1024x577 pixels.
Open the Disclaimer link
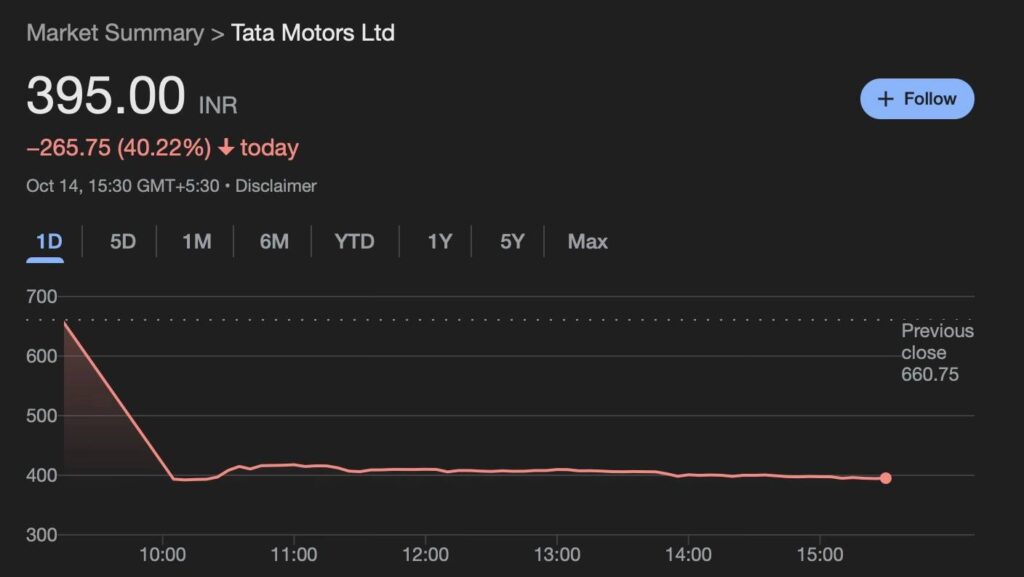click(x=276, y=186)
